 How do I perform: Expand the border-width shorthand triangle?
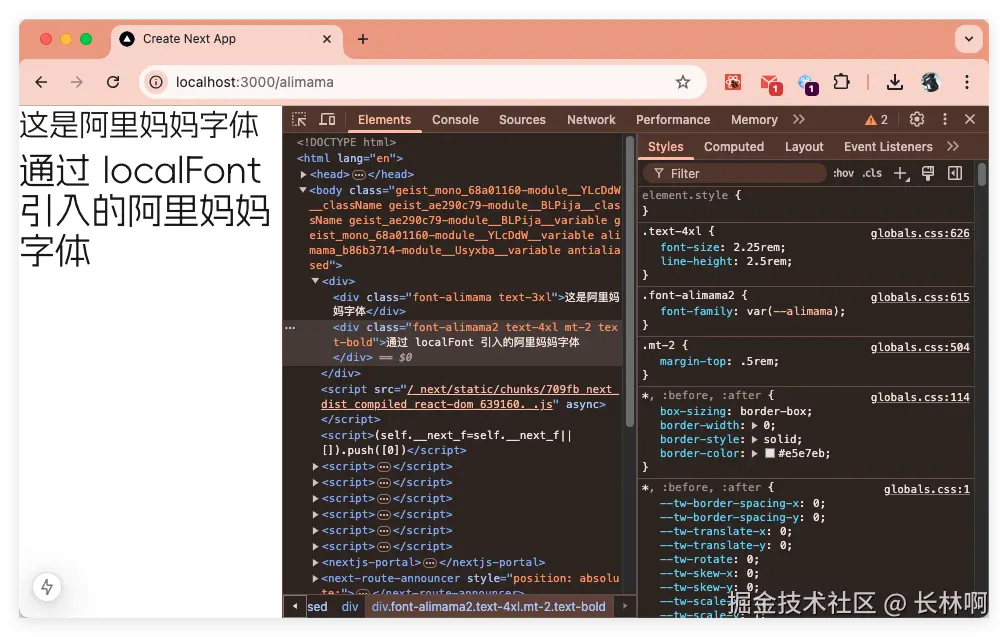coord(755,426)
